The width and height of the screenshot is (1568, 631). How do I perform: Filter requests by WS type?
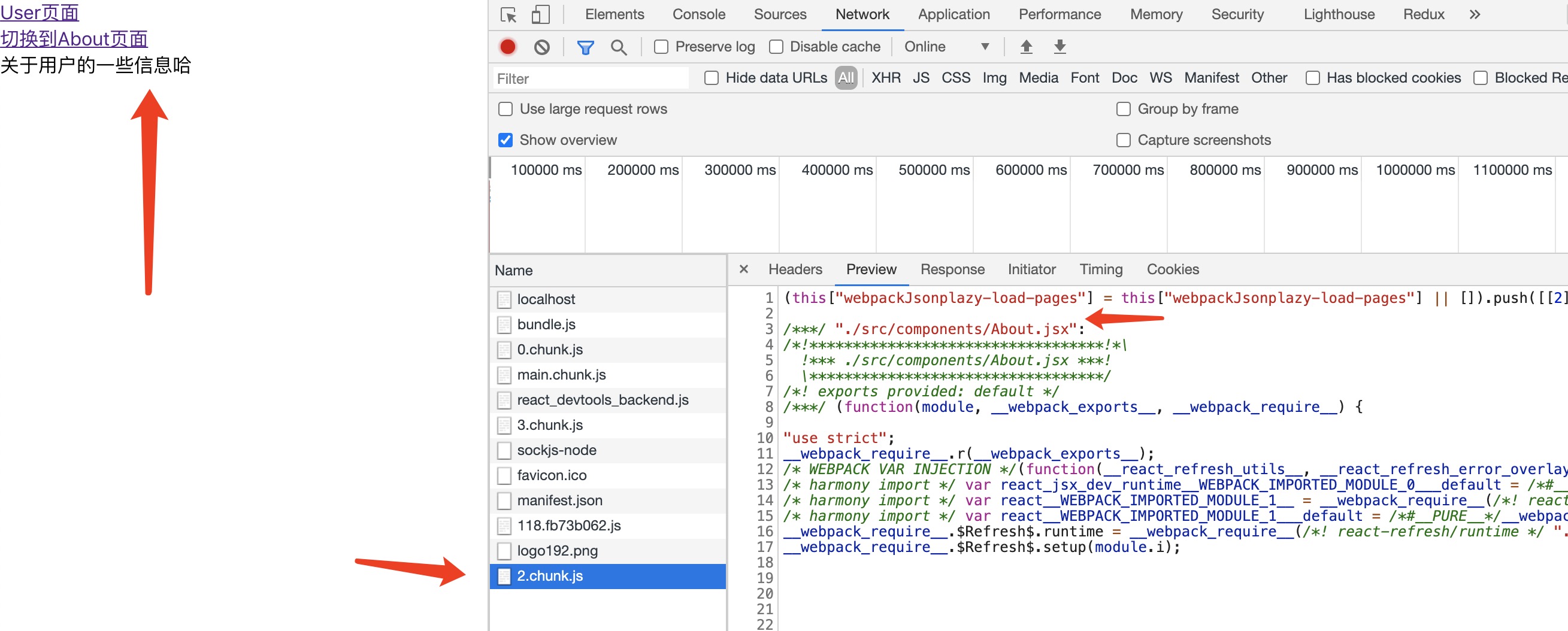pos(1160,78)
